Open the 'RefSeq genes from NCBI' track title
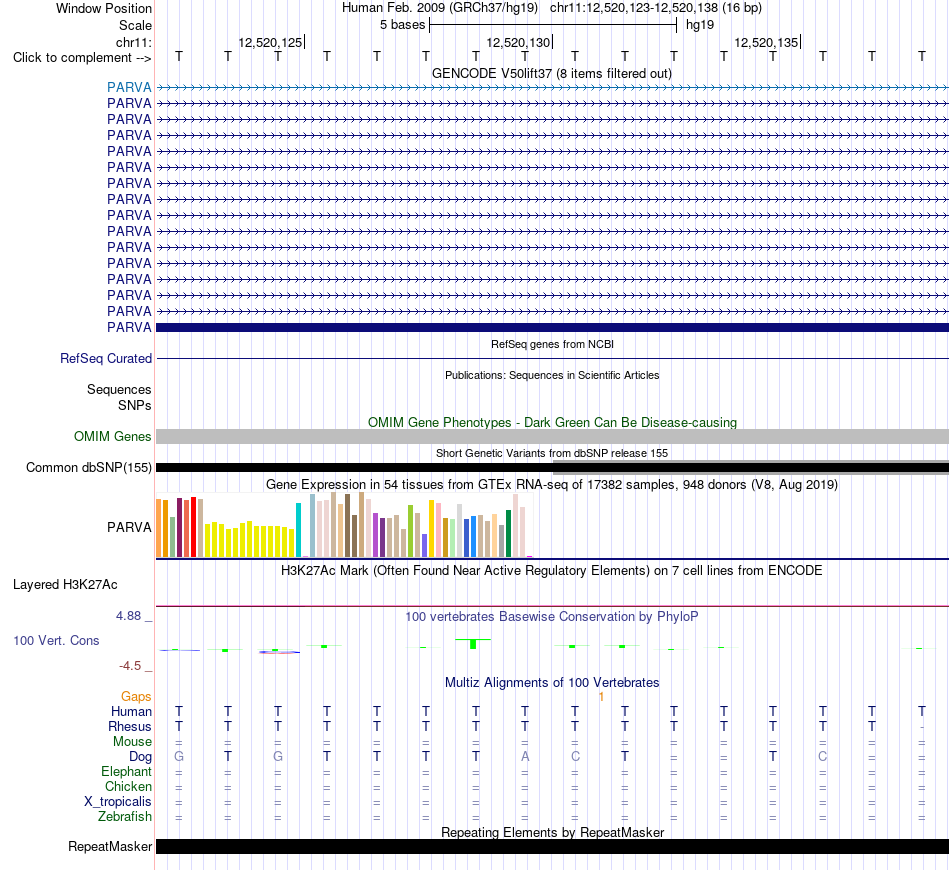The width and height of the screenshot is (950, 870). [552, 344]
